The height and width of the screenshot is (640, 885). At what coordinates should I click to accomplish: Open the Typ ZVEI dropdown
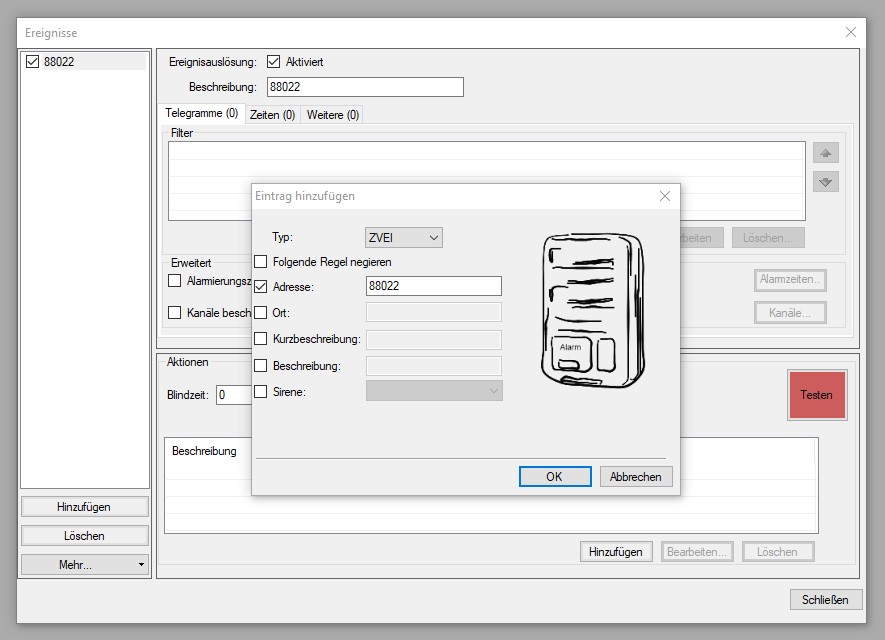(404, 237)
